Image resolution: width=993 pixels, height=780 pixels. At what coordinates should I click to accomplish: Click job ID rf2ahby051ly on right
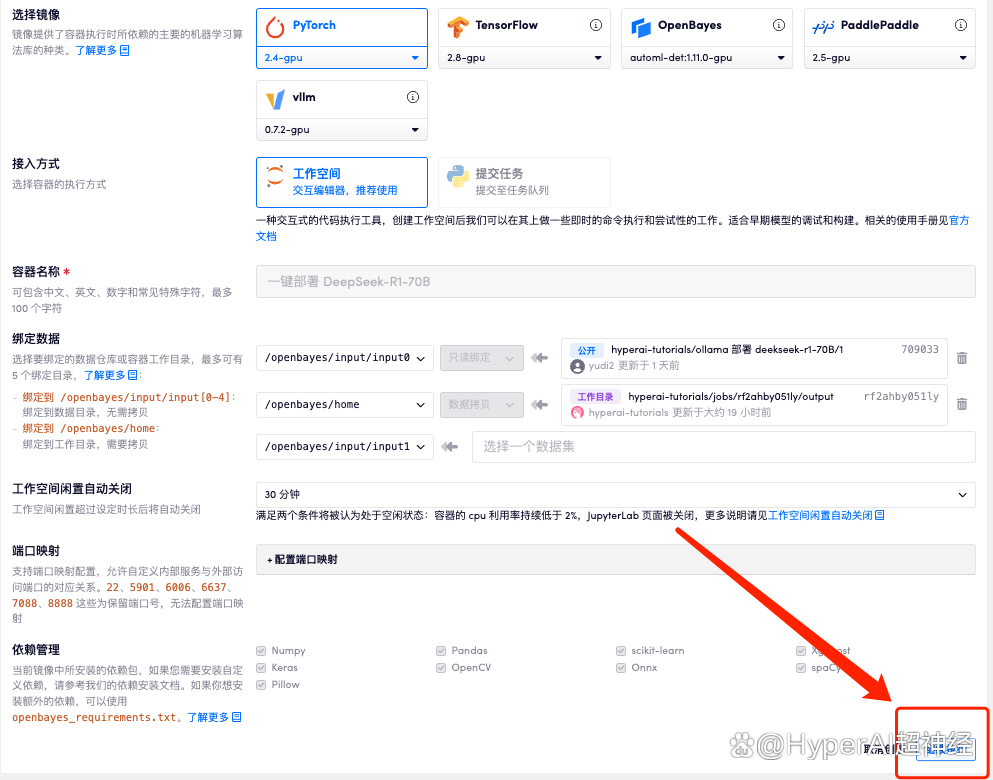(901, 396)
